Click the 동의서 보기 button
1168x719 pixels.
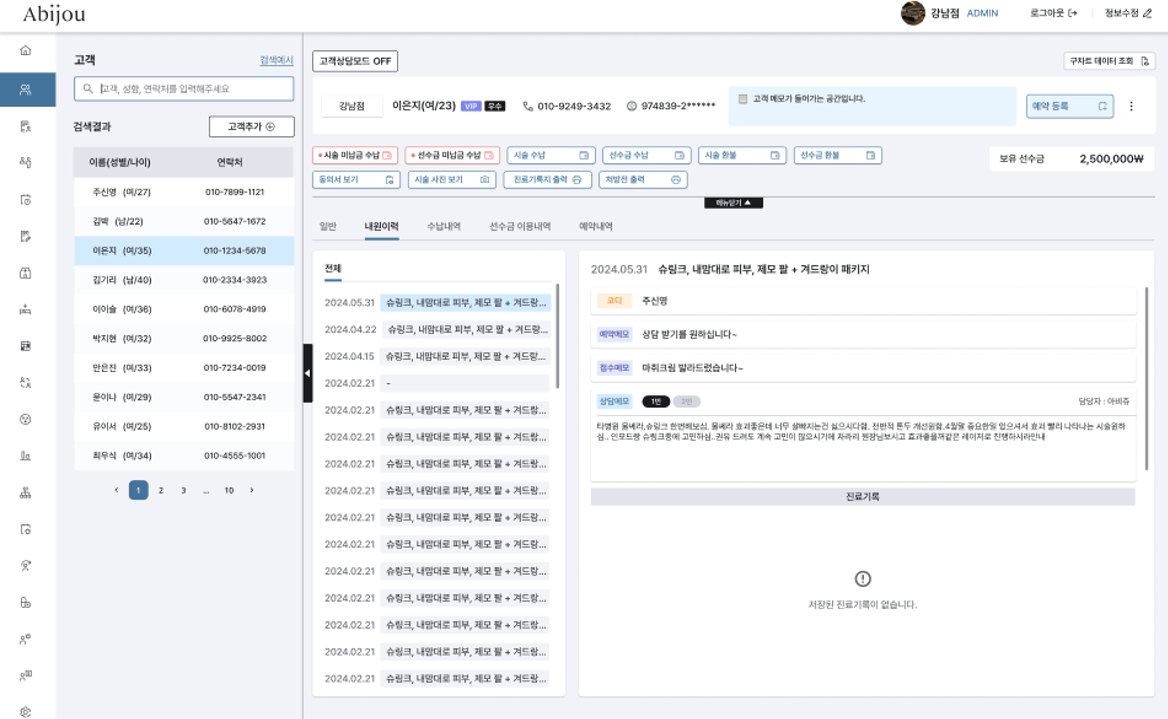coord(356,180)
